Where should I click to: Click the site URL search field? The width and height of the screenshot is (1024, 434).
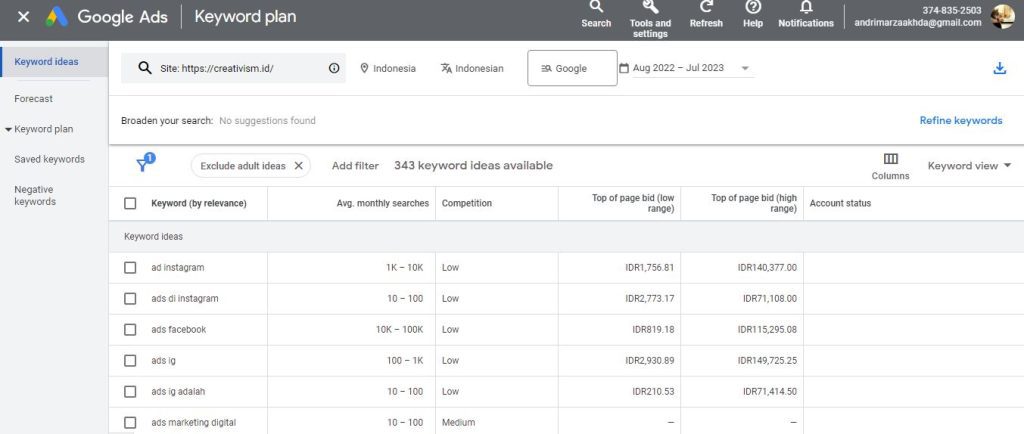click(x=233, y=68)
